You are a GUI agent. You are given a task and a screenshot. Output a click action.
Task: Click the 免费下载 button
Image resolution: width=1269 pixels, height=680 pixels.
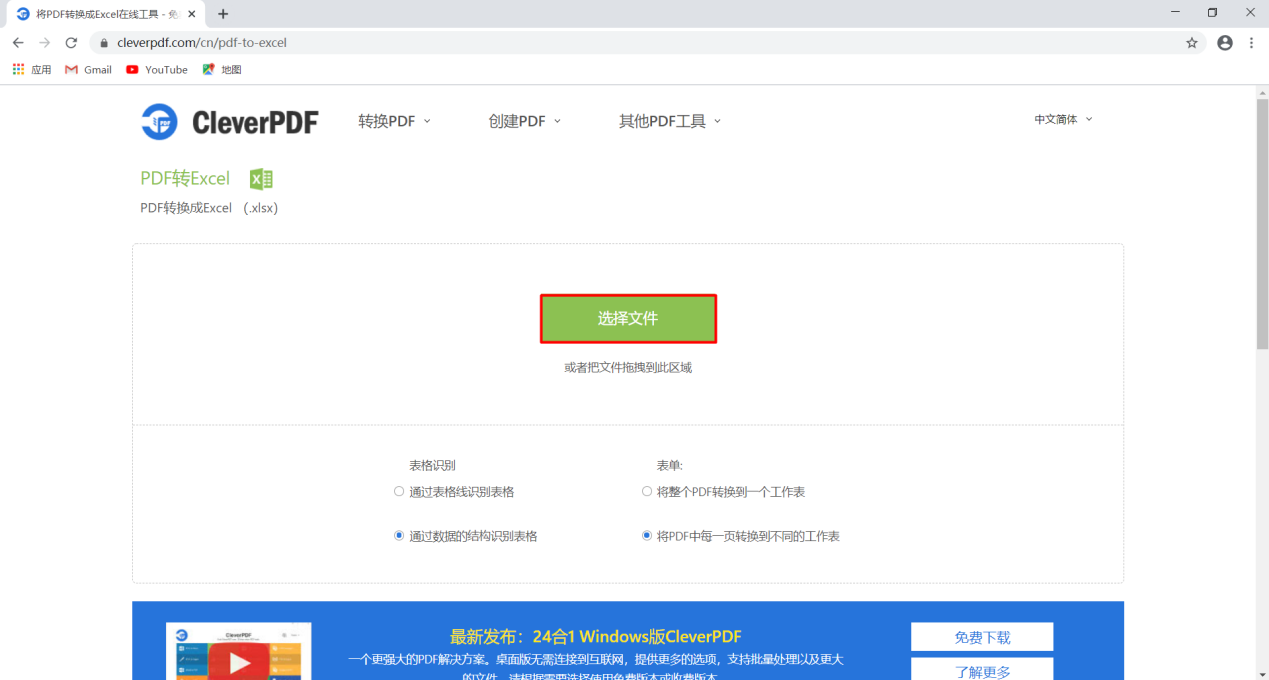[x=982, y=637]
